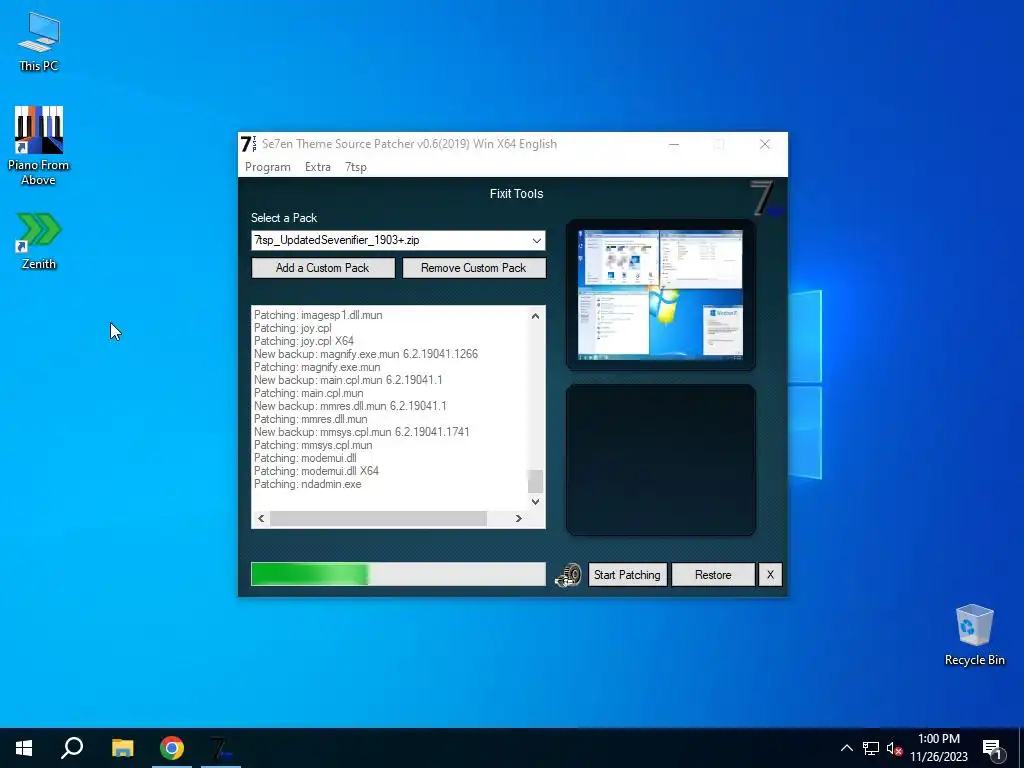Select the Piano From Above desktop shortcut
1024x768 pixels.
tap(39, 146)
